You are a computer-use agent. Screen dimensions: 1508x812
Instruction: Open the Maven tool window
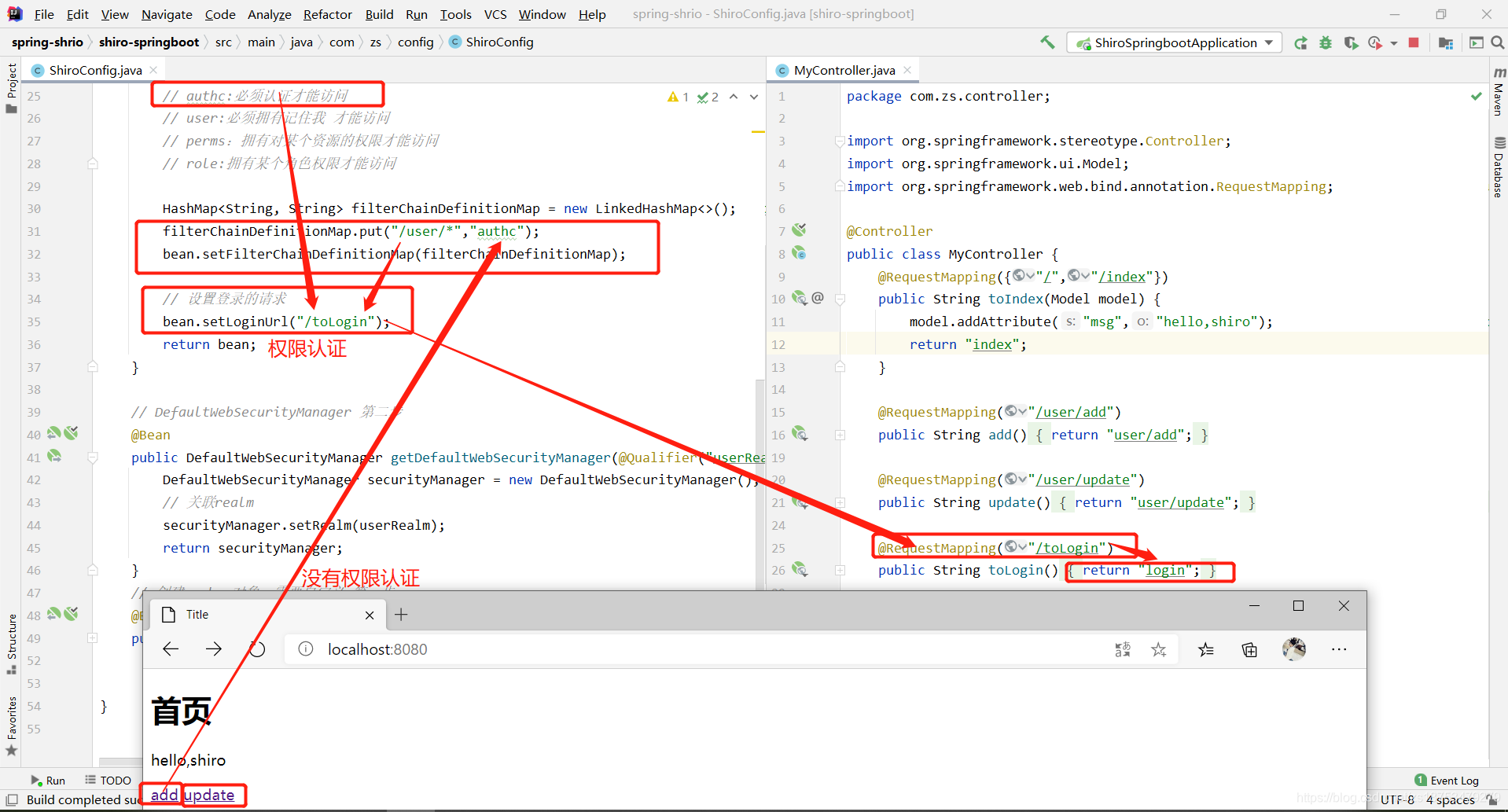(1499, 91)
